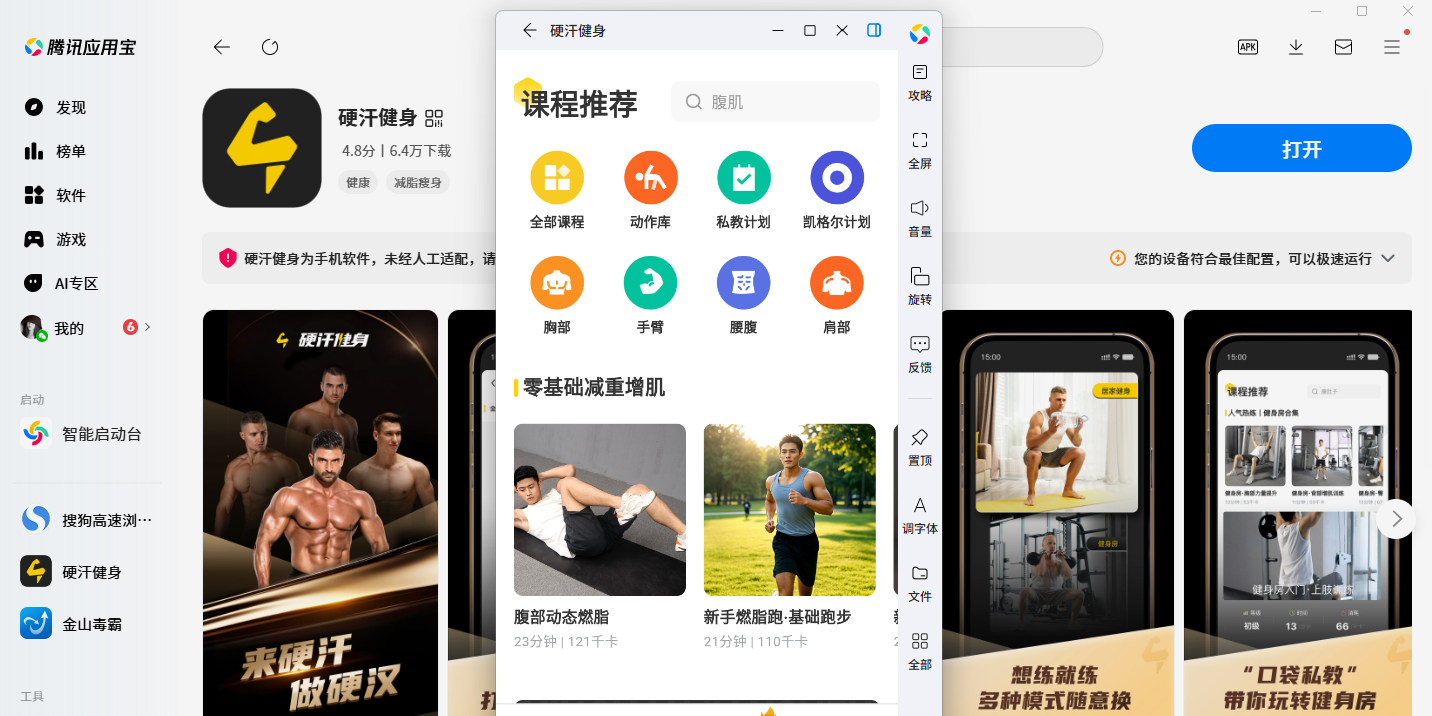The height and width of the screenshot is (716, 1432).
Task: Click 健康 tag
Action: (358, 182)
